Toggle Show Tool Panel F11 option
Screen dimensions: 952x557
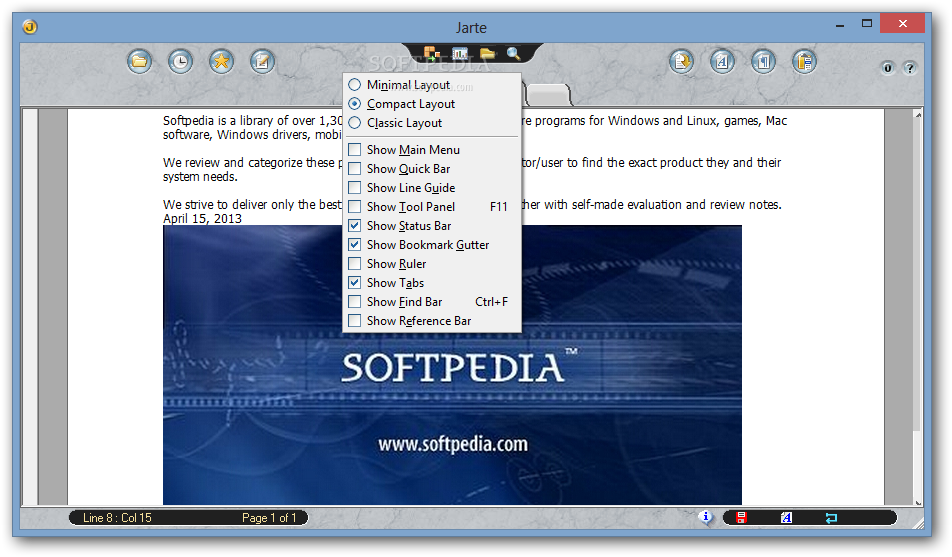tap(431, 207)
